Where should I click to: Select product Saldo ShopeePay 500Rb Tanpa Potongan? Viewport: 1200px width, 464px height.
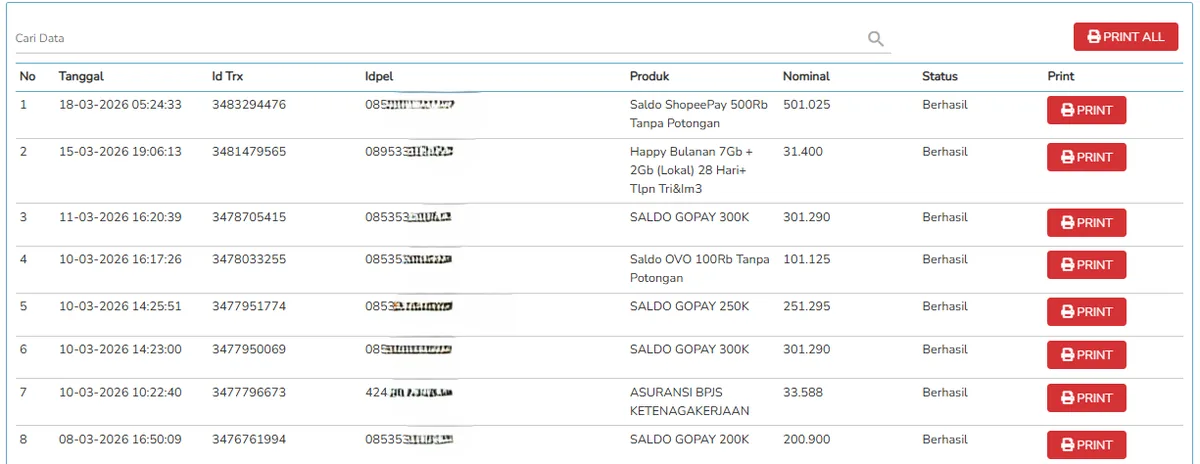699,114
